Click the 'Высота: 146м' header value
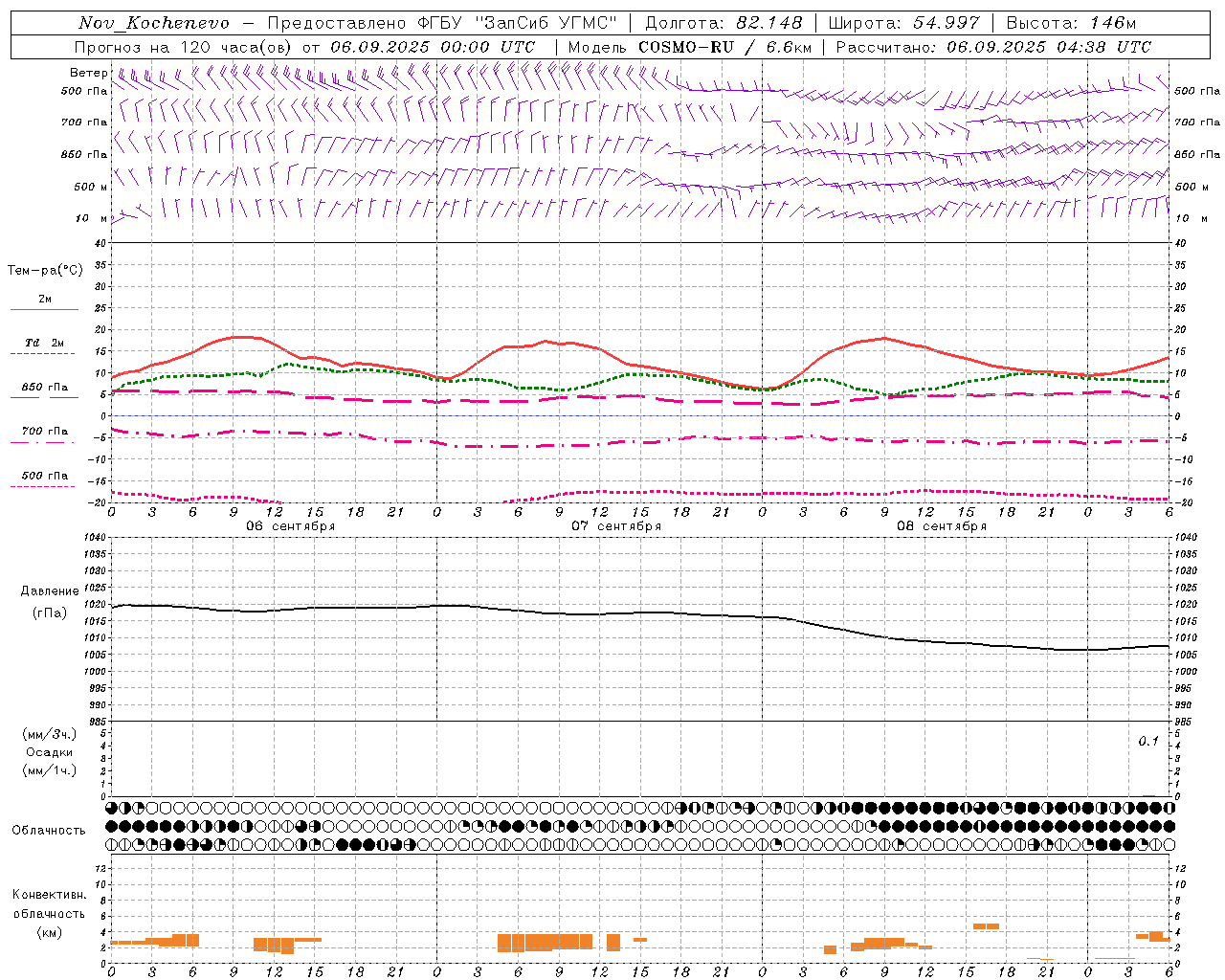Screen dimensions: 1225x980 1071,23
